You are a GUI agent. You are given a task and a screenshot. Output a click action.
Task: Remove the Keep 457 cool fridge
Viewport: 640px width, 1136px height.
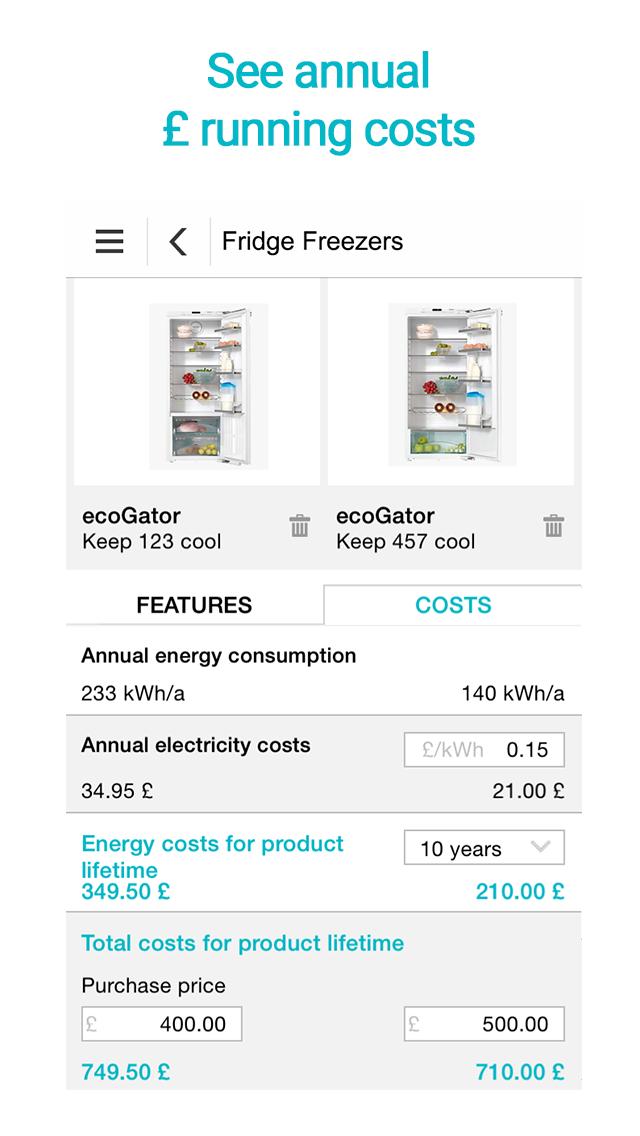point(553,526)
